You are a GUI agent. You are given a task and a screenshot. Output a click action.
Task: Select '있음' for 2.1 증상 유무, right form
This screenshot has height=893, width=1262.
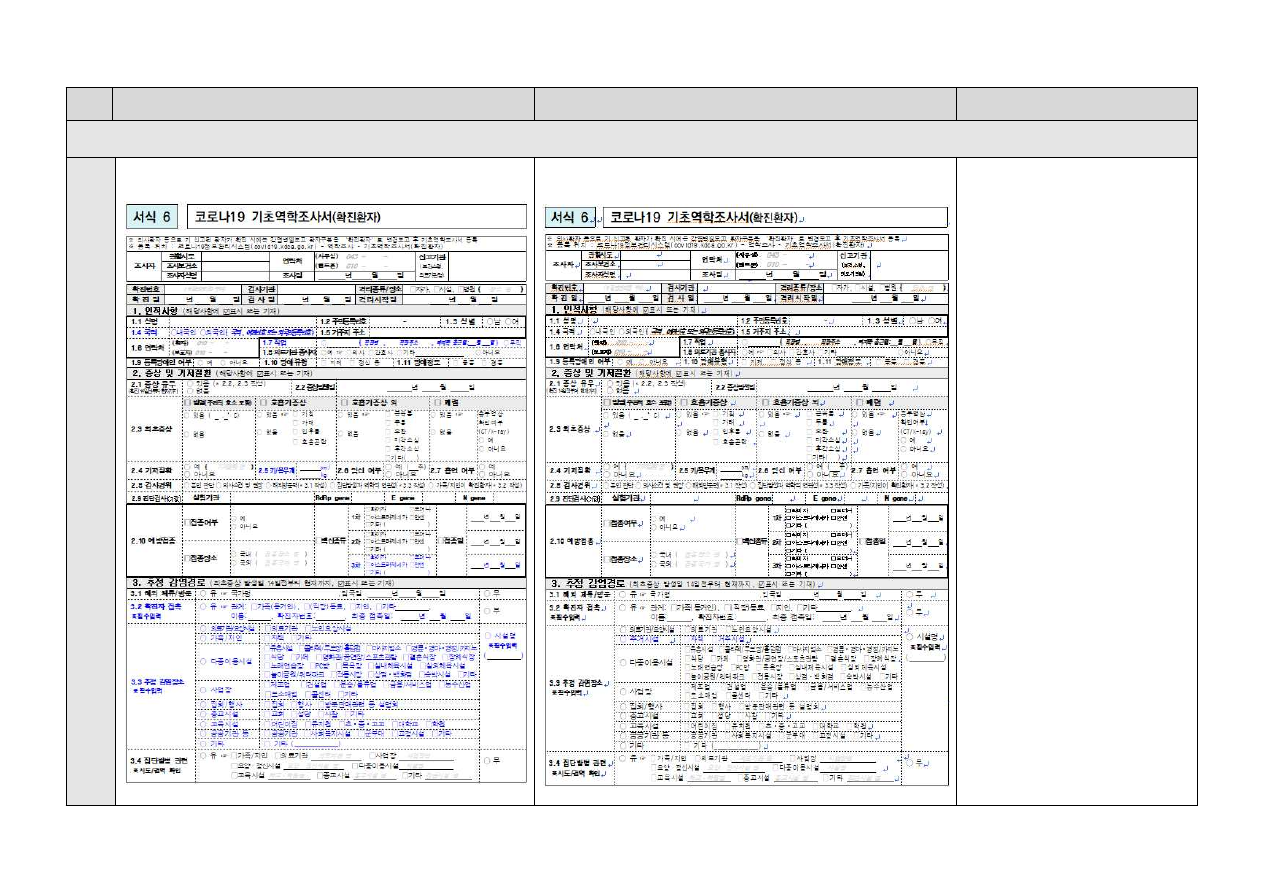tap(610, 384)
